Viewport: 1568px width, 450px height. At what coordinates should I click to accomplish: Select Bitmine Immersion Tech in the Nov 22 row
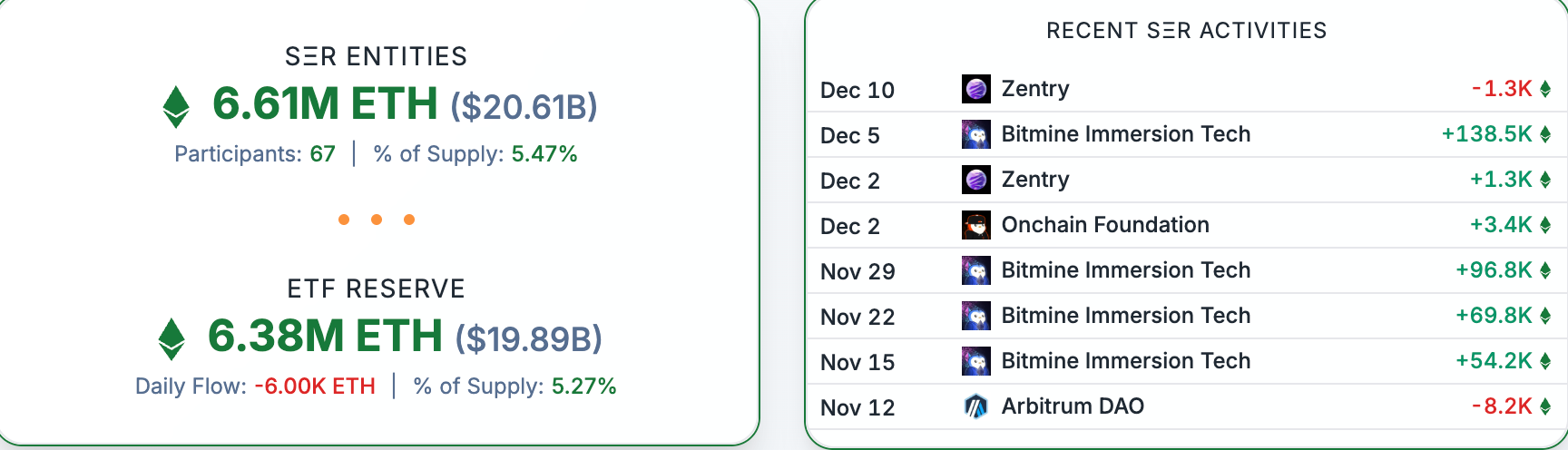[1125, 316]
